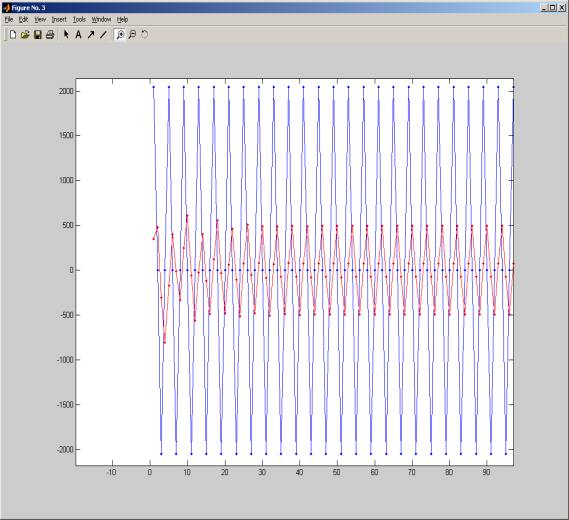569x520 pixels.
Task: Save figure using the floppy disk icon
Action: [38, 34]
